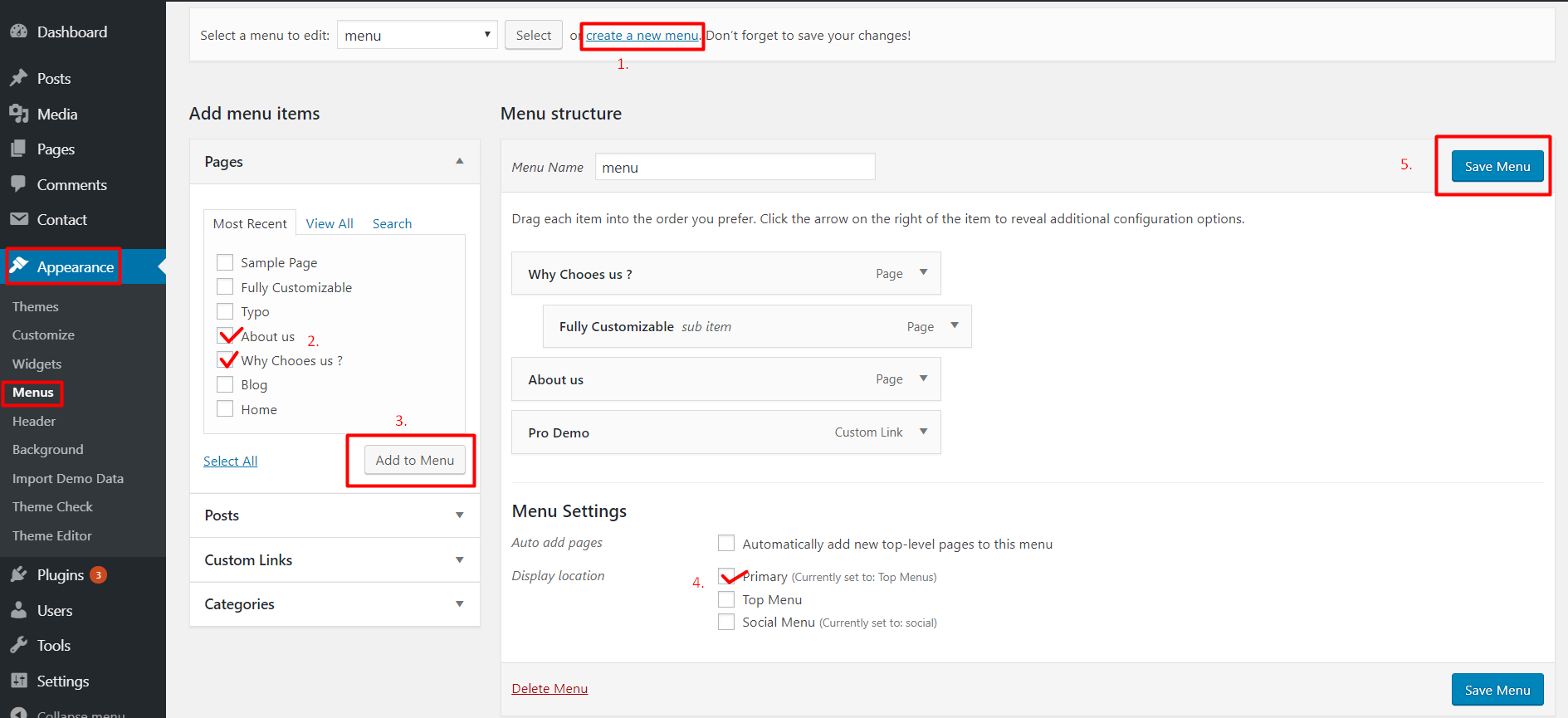The width and height of the screenshot is (1568, 718).
Task: Click the Comments speech bubble icon
Action: click(x=19, y=184)
